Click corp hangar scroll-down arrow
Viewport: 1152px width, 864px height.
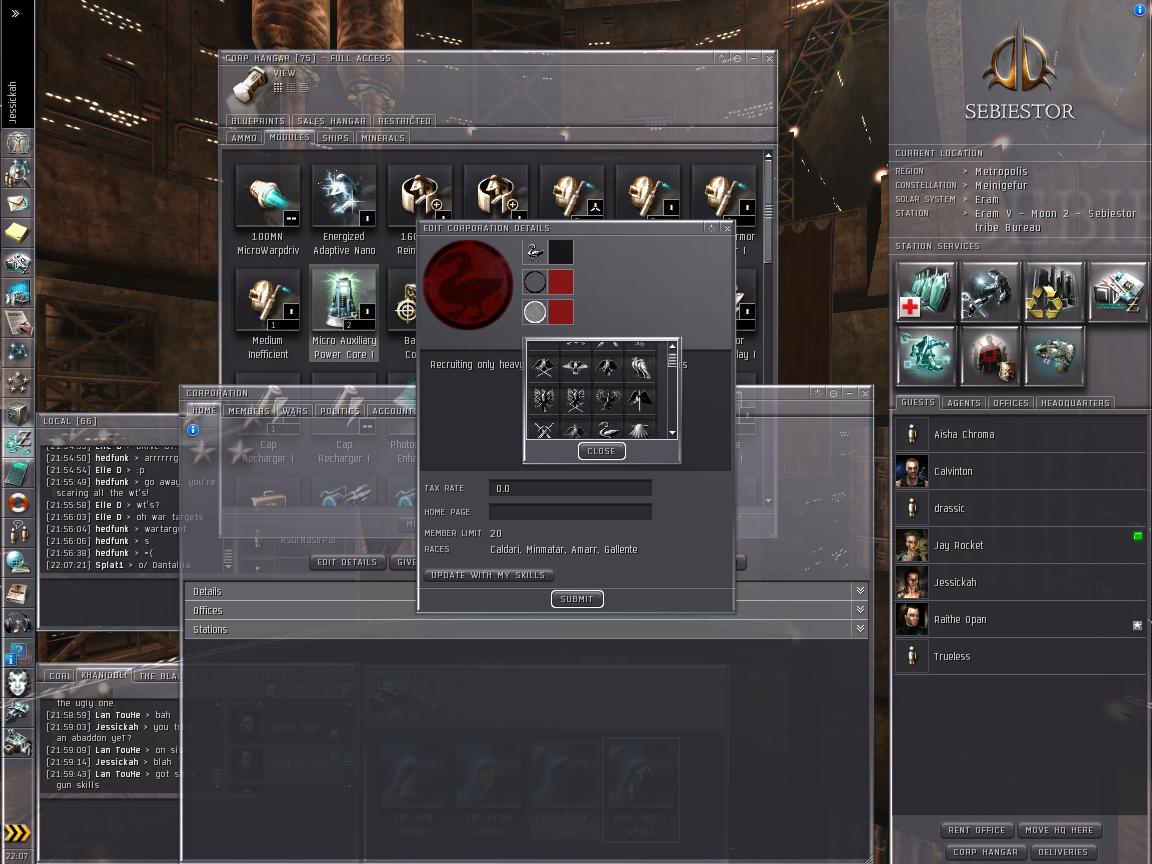768,501
